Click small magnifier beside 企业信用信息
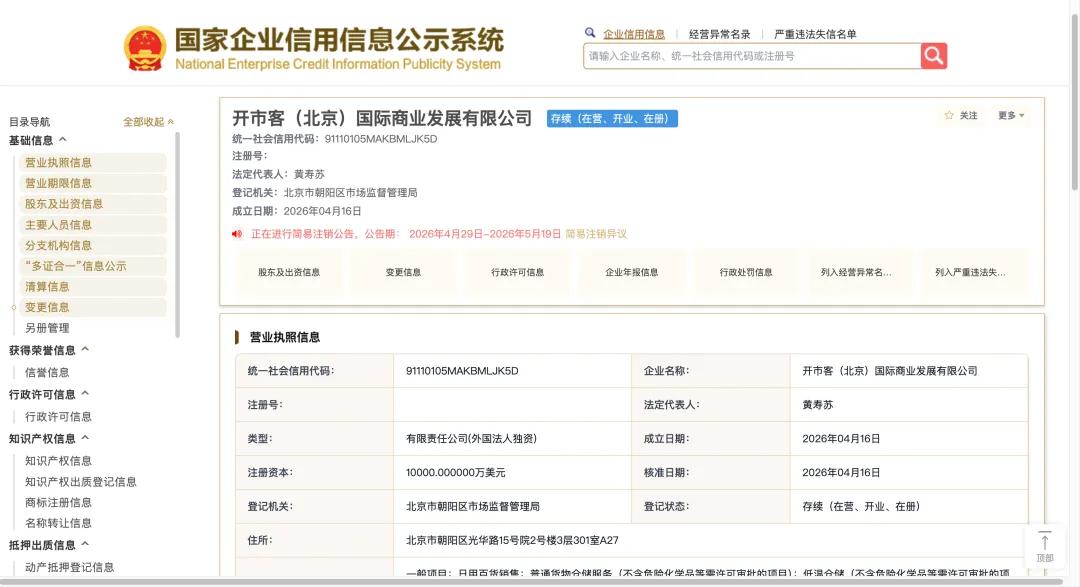Screen dimensions: 1080x587 point(590,32)
